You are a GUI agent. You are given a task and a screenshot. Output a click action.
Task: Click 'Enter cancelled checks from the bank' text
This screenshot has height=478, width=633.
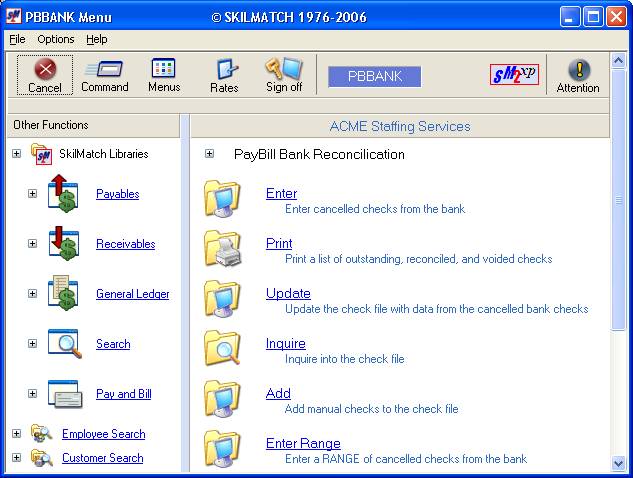[x=375, y=209]
